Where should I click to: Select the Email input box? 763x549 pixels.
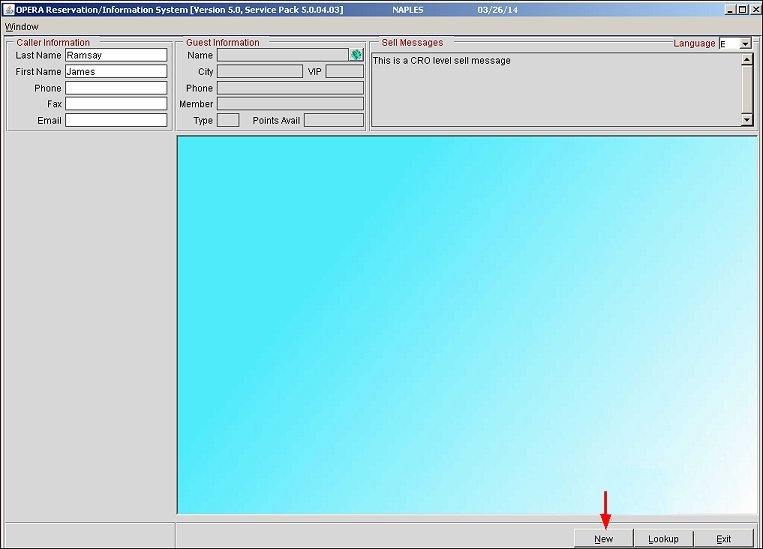[116, 120]
